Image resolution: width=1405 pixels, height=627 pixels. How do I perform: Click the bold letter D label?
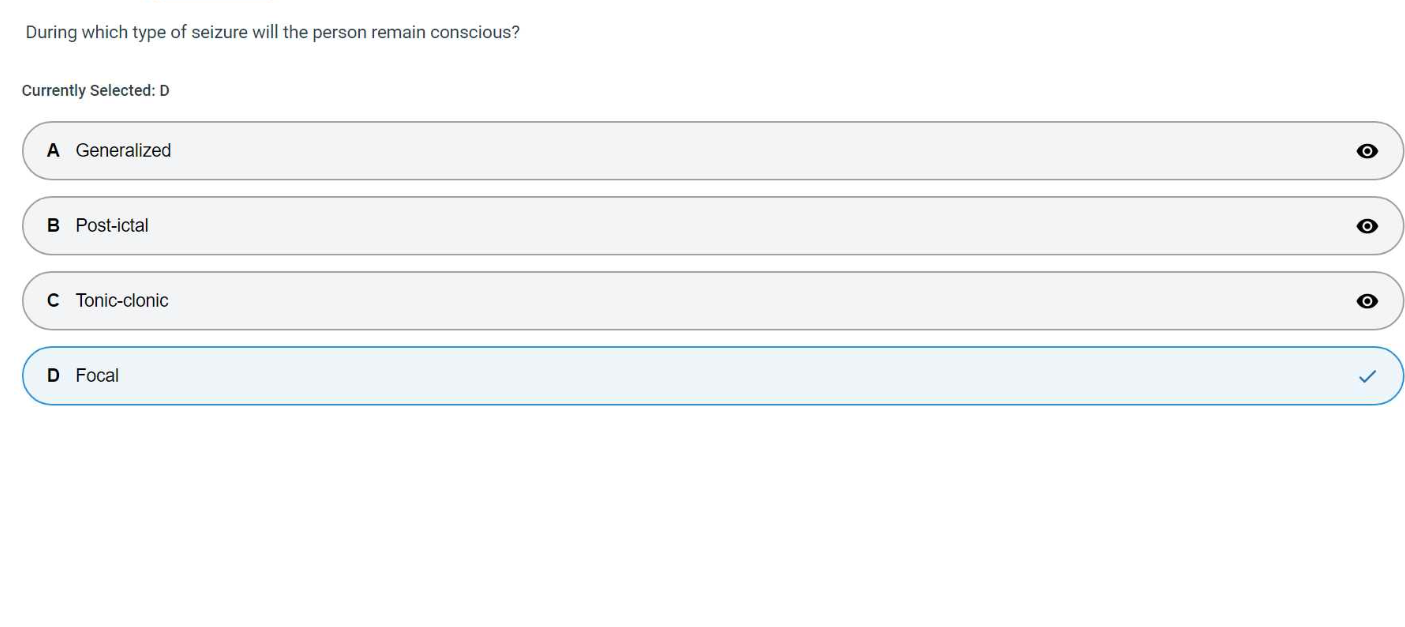click(53, 375)
